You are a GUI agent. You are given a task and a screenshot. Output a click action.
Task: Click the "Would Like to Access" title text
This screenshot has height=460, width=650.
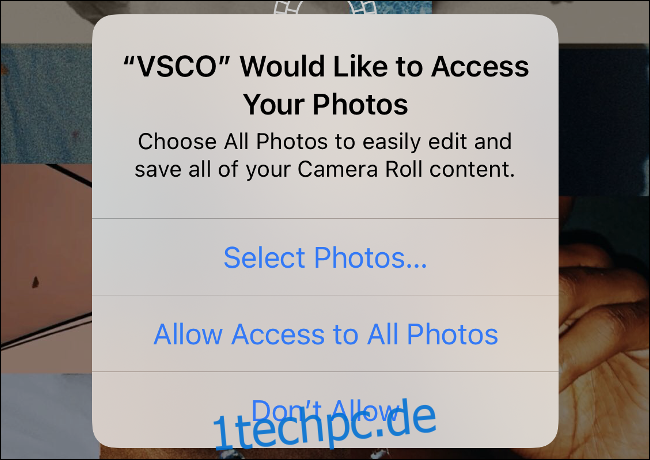tap(384, 66)
